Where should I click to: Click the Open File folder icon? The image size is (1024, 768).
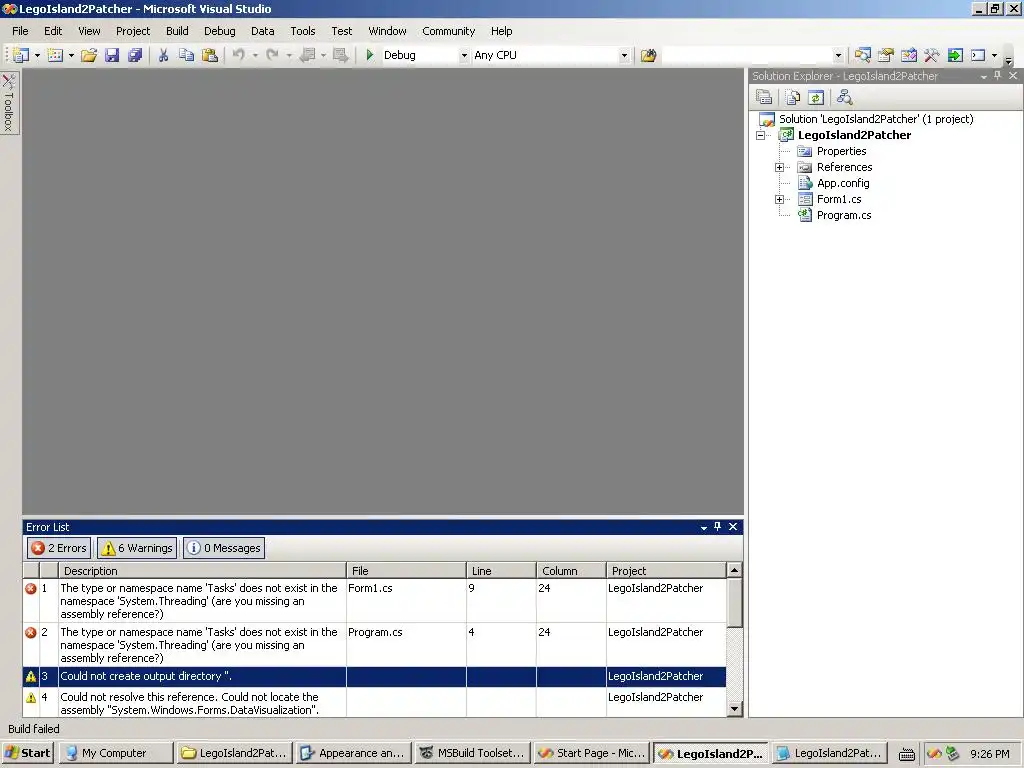89,56
